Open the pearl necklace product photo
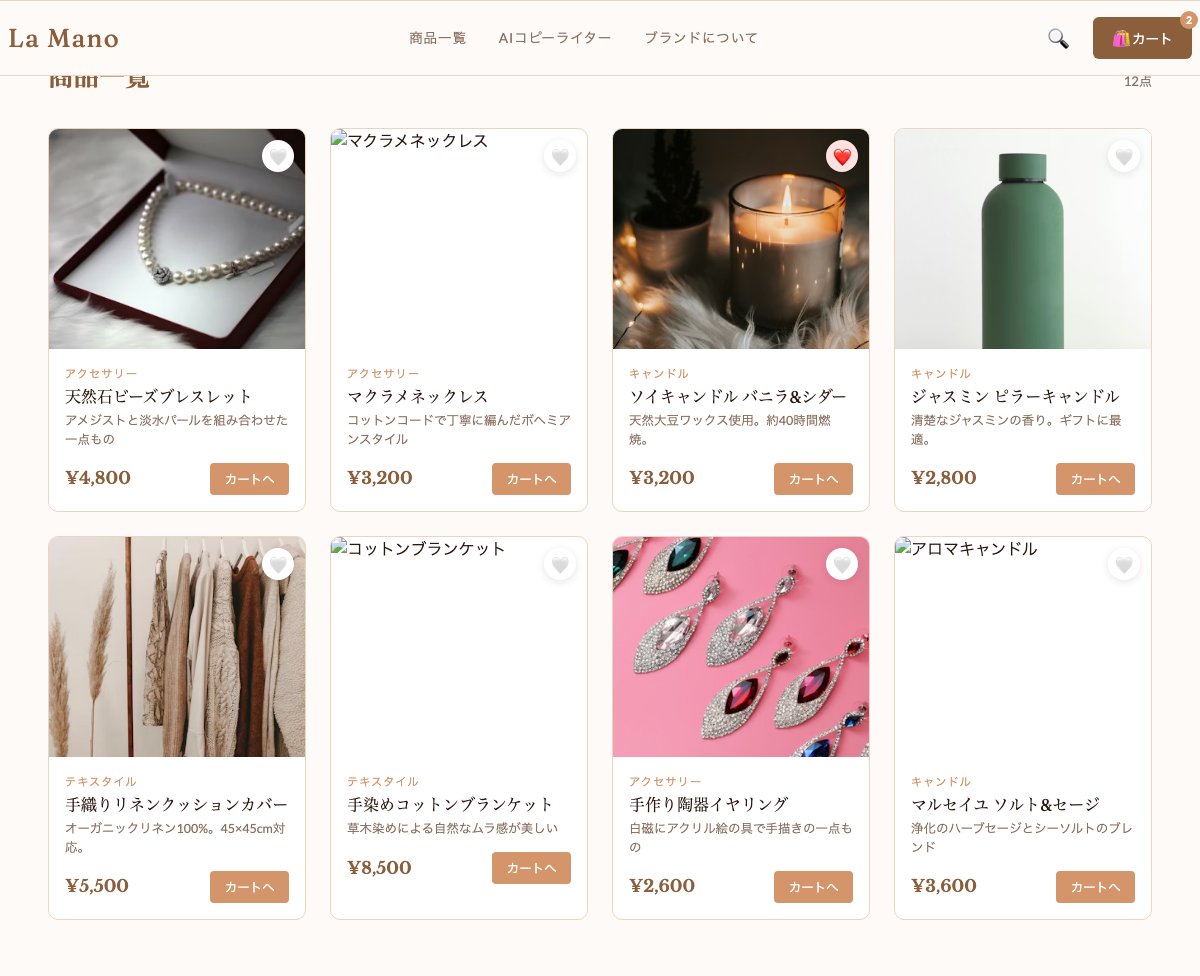 [176, 238]
